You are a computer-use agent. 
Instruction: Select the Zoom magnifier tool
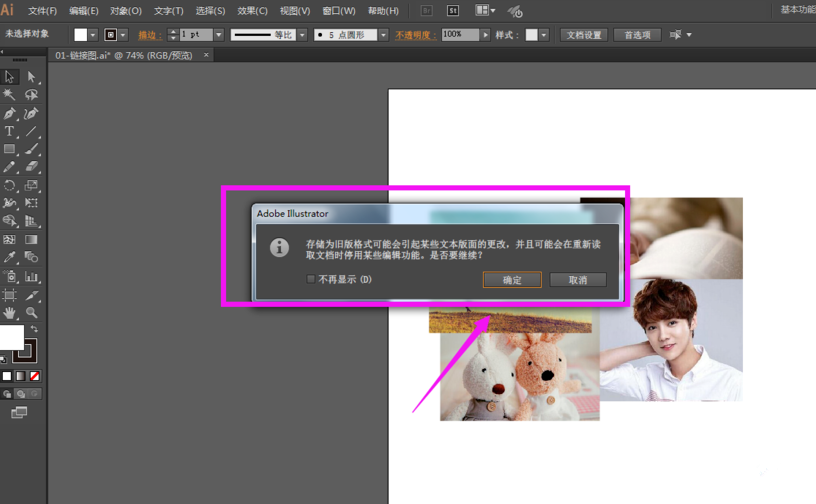coord(31,313)
